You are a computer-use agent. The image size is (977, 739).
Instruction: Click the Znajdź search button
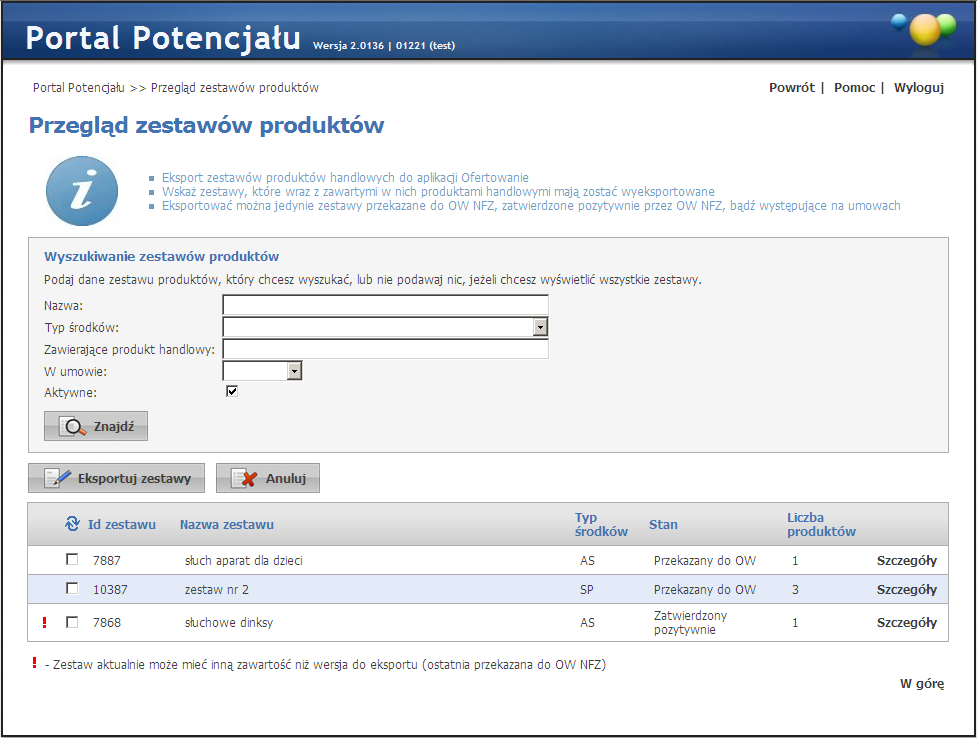[96, 426]
